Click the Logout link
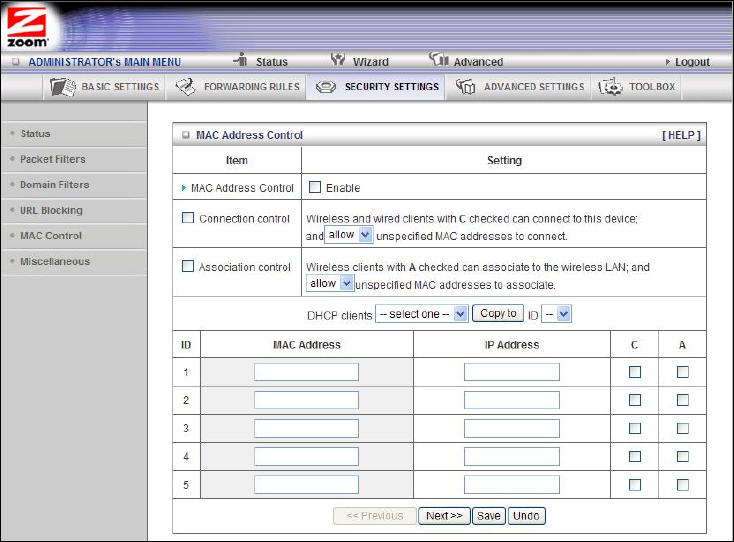The image size is (734, 542). (x=692, y=62)
